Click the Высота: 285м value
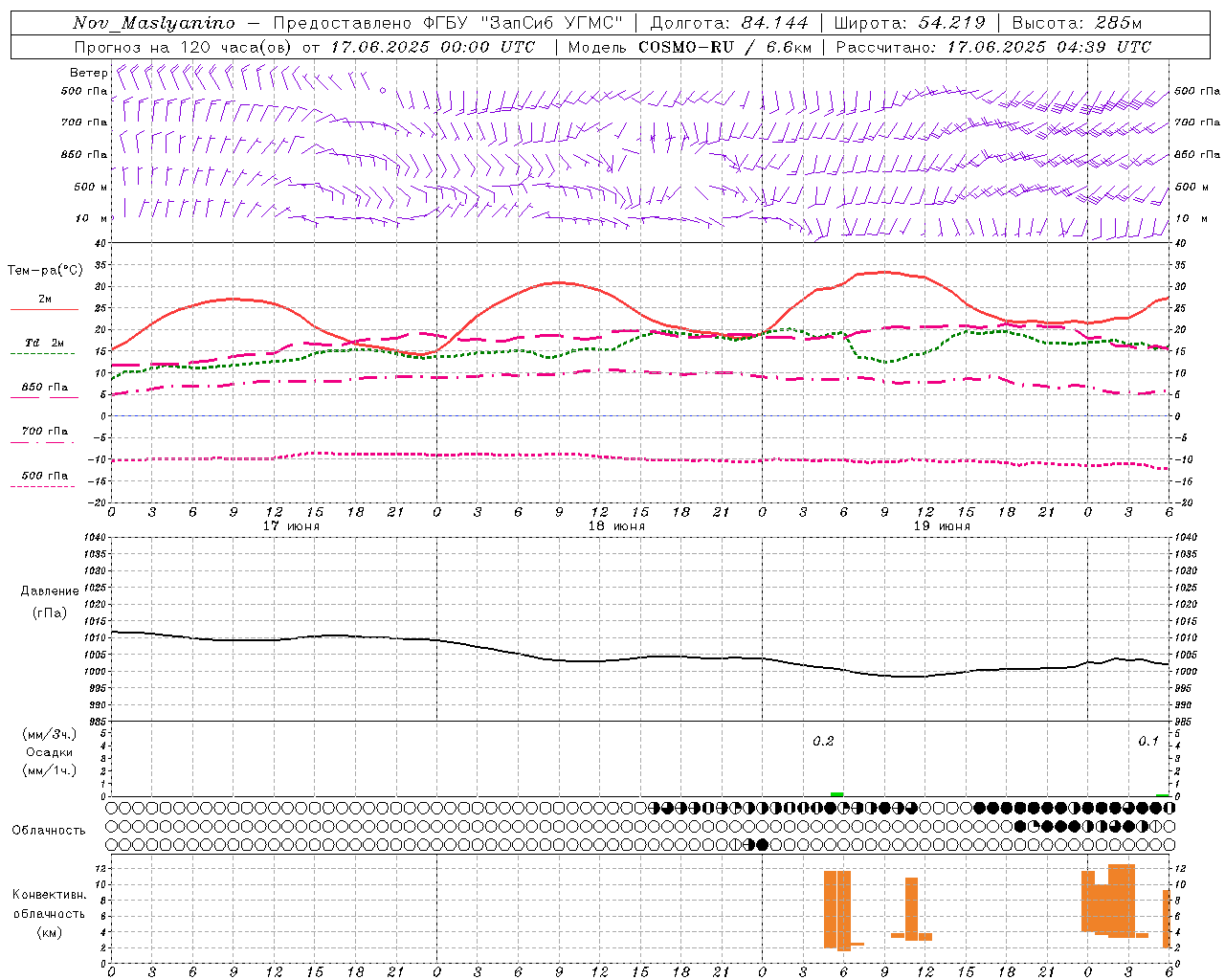The image size is (1225, 980). [1077, 23]
